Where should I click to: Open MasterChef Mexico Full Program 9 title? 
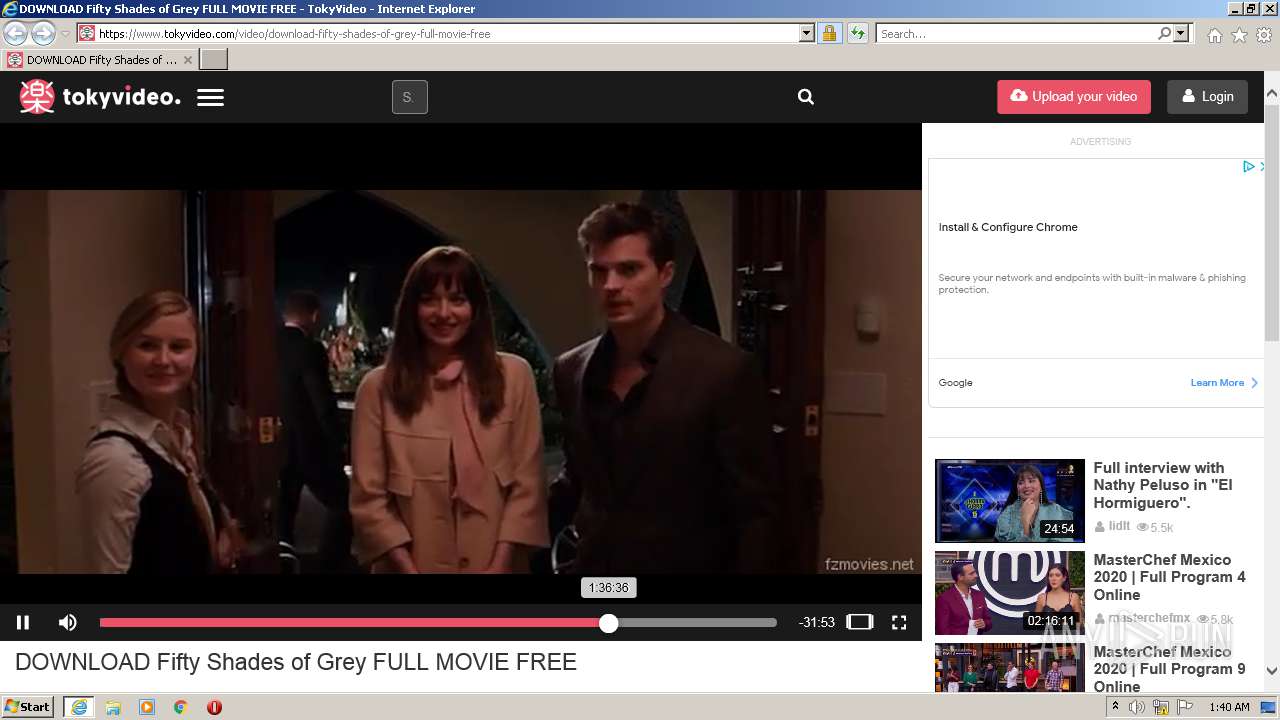click(x=1169, y=669)
